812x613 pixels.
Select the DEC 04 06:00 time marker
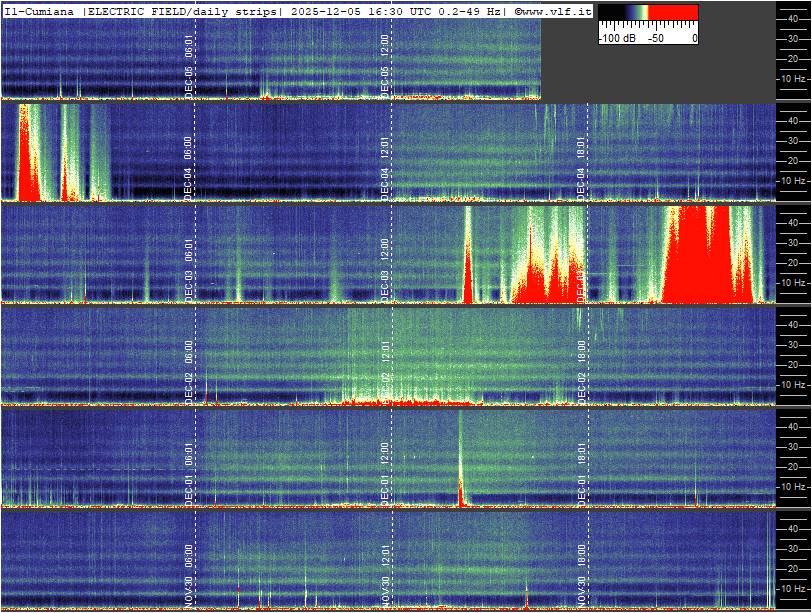[x=190, y=168]
